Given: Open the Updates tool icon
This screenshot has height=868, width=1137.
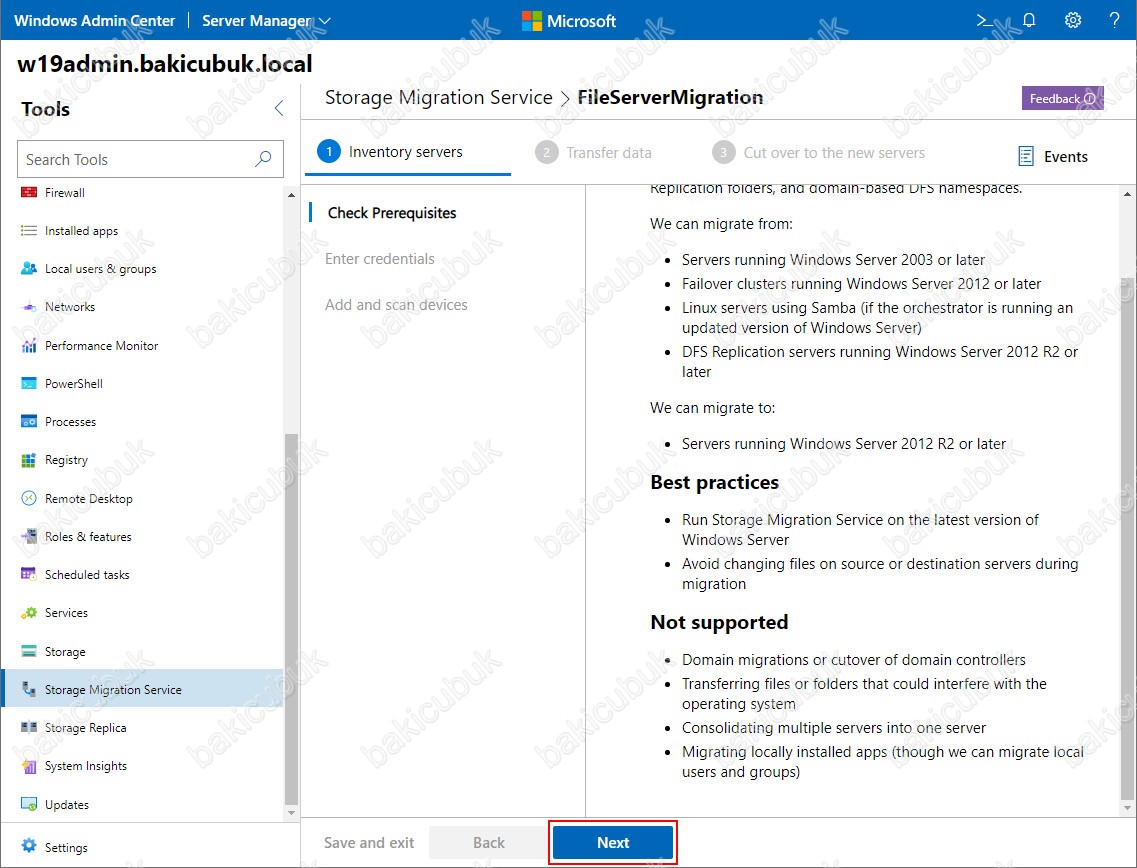Looking at the screenshot, I should [29, 804].
